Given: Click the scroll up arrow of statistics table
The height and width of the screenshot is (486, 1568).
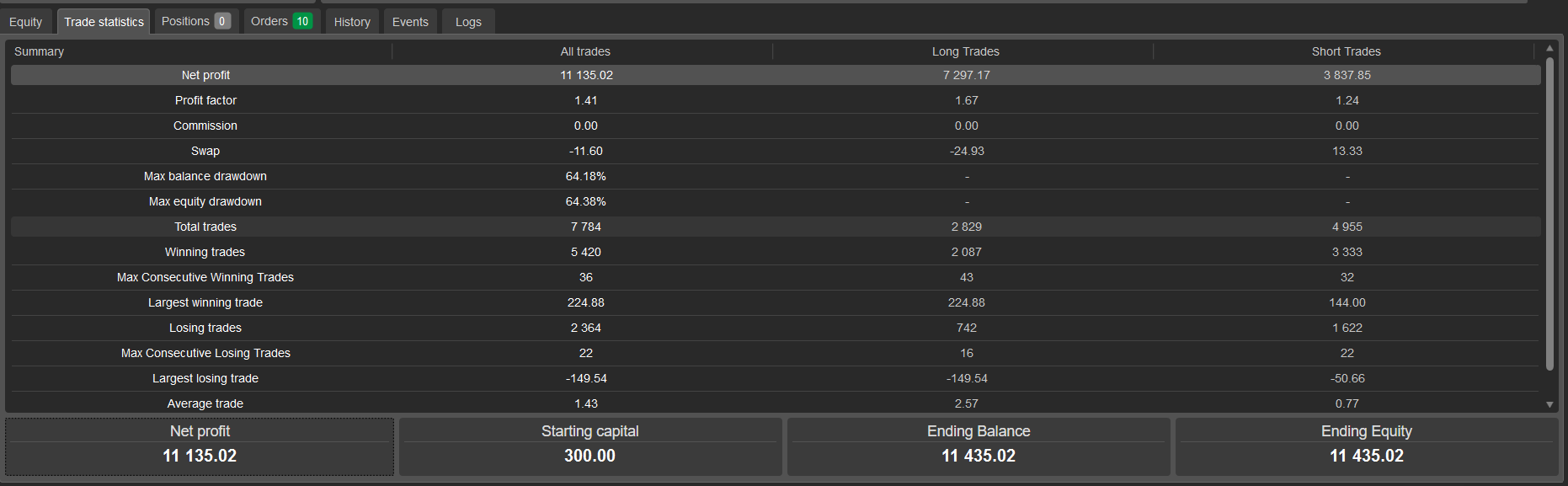Looking at the screenshot, I should (x=1549, y=49).
